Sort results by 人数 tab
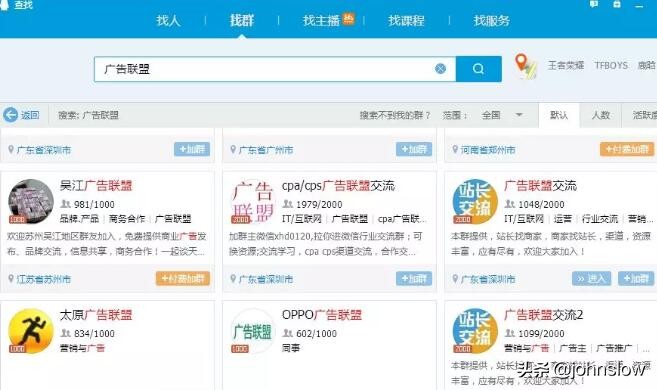This screenshot has height=390, width=657. point(600,115)
